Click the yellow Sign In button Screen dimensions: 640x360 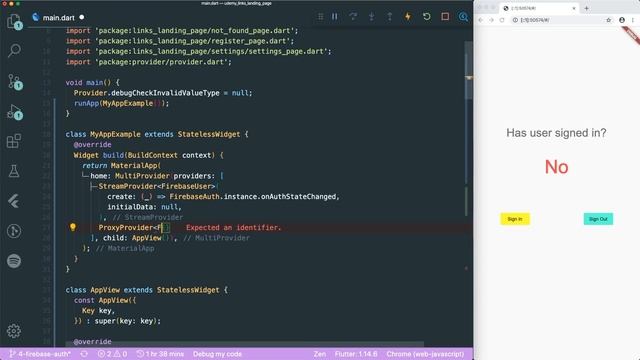click(515, 219)
